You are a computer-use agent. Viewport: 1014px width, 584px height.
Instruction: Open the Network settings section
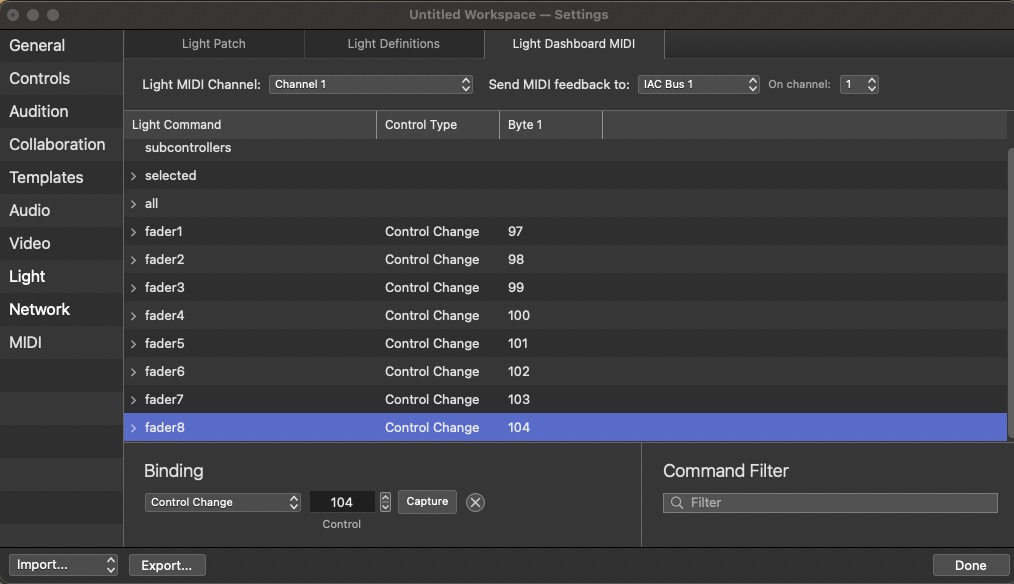(x=40, y=309)
